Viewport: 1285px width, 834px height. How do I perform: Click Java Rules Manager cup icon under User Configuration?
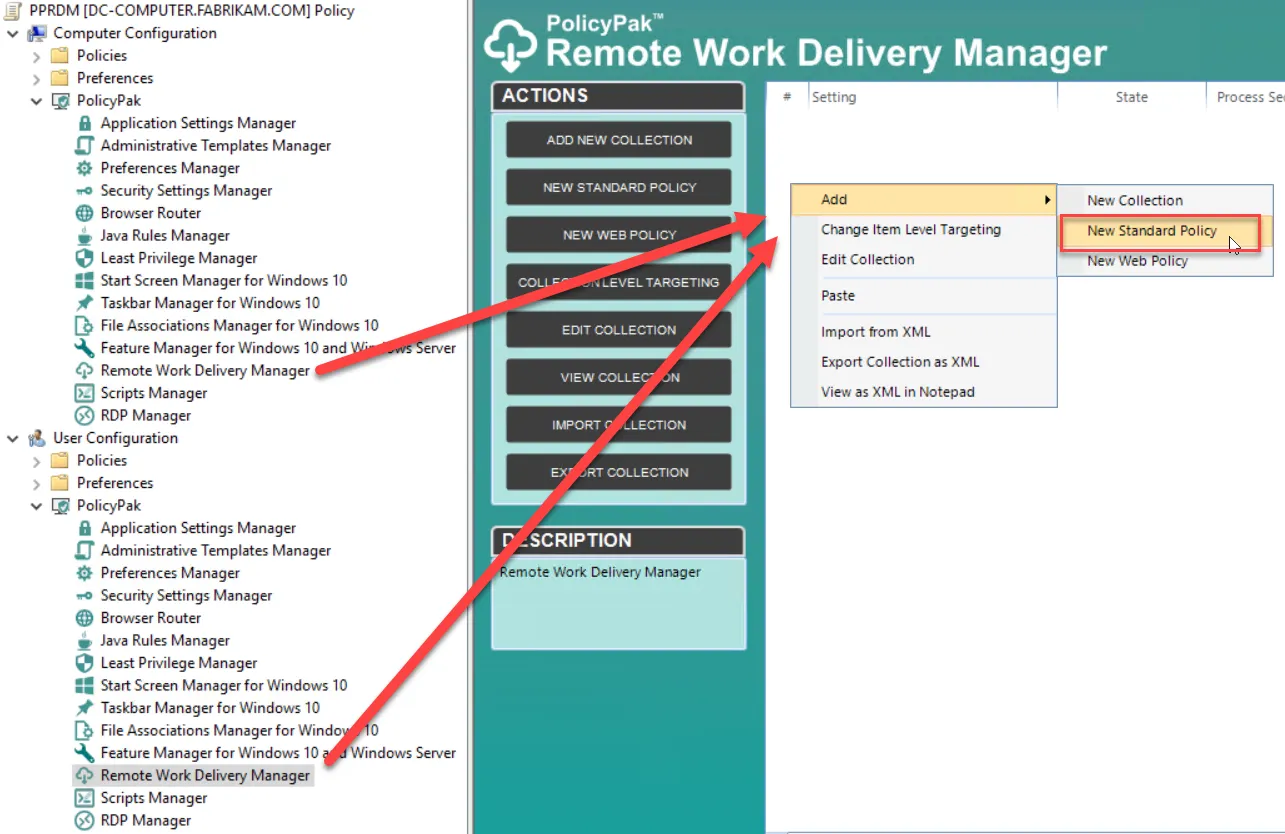point(85,641)
